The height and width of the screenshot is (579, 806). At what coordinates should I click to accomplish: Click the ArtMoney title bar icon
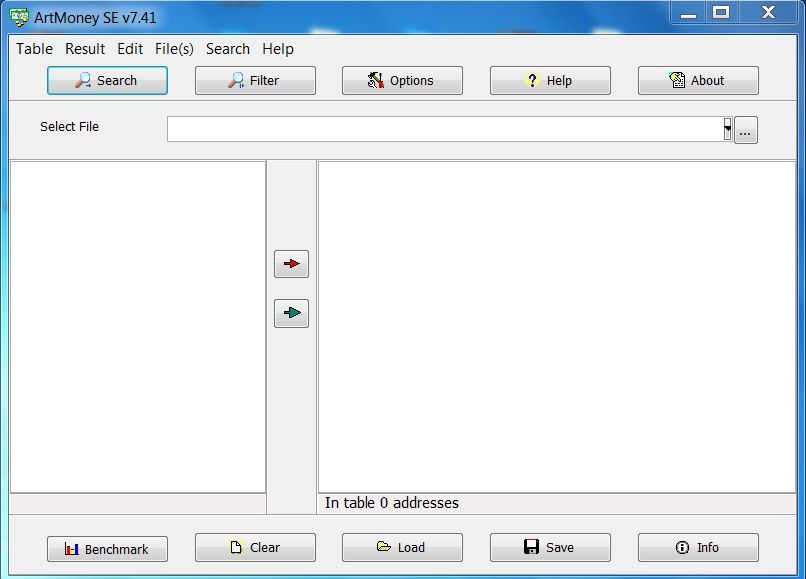click(x=20, y=17)
